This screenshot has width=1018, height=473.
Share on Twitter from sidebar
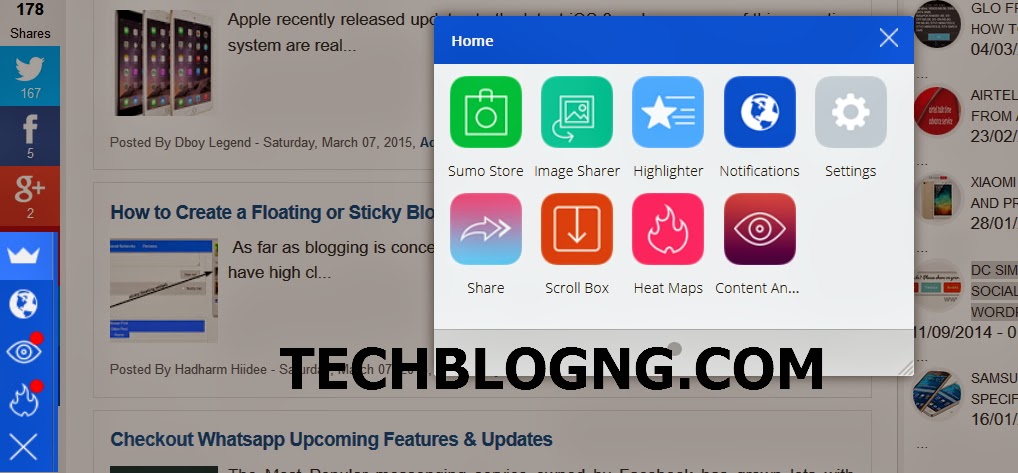30,76
